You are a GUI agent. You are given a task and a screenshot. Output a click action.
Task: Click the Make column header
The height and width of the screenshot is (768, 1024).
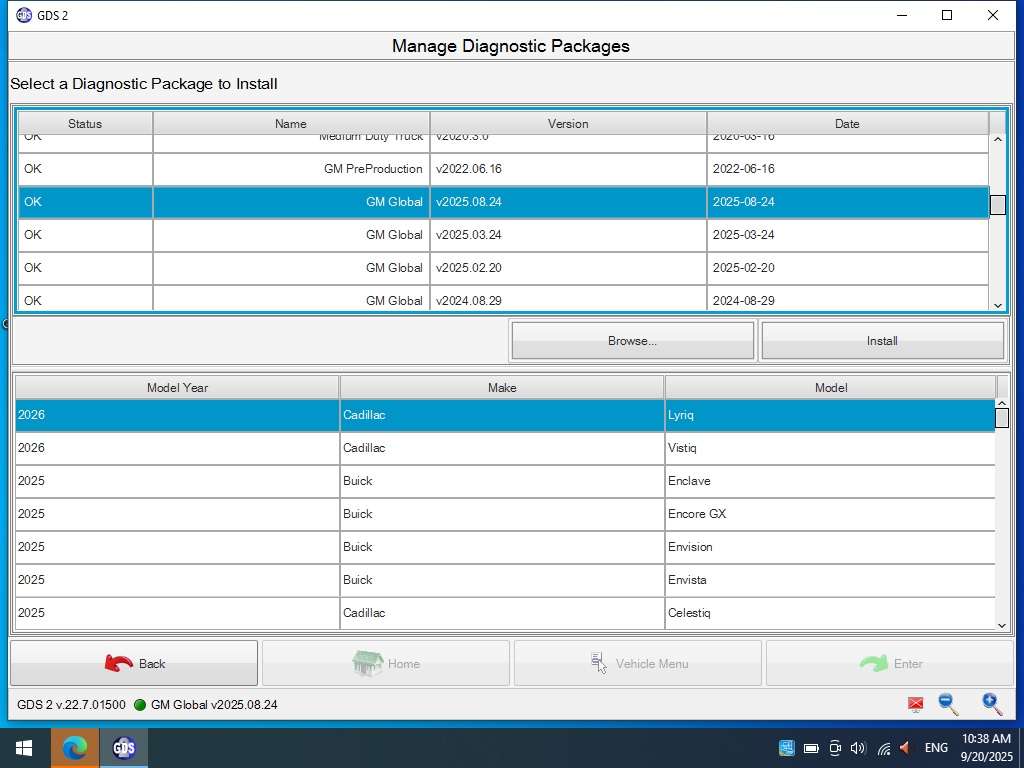[x=502, y=388]
